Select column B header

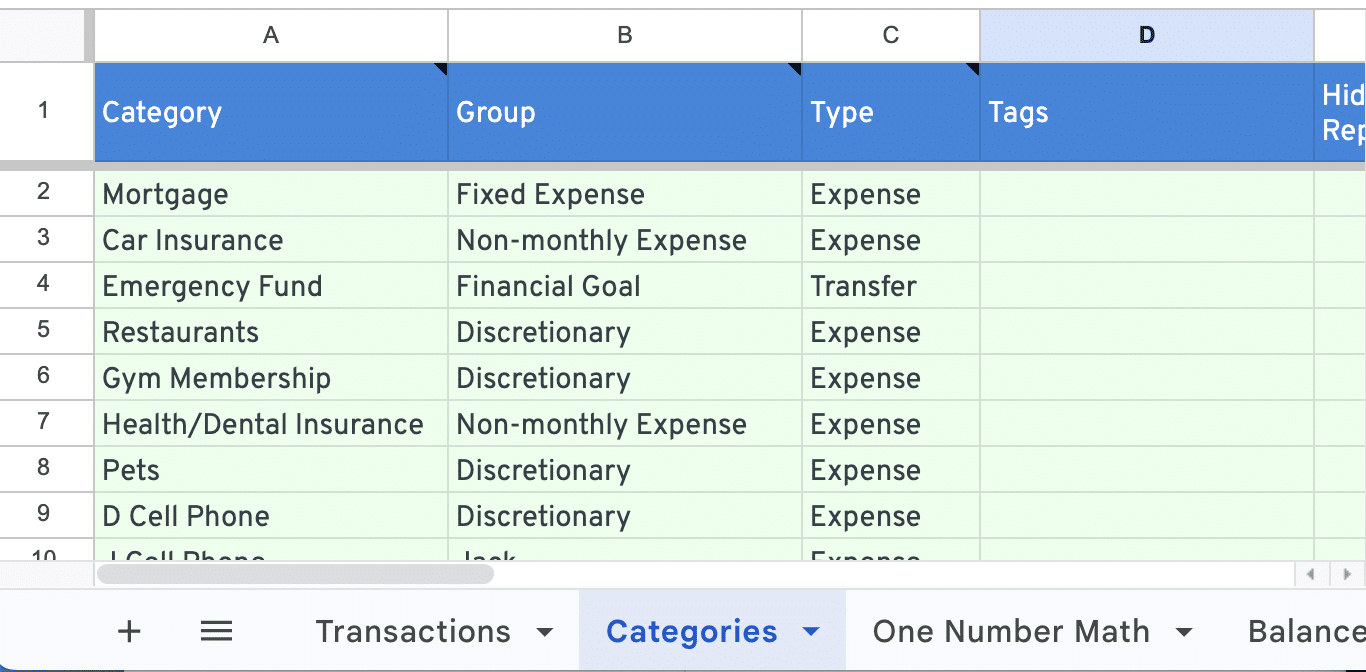[625, 36]
